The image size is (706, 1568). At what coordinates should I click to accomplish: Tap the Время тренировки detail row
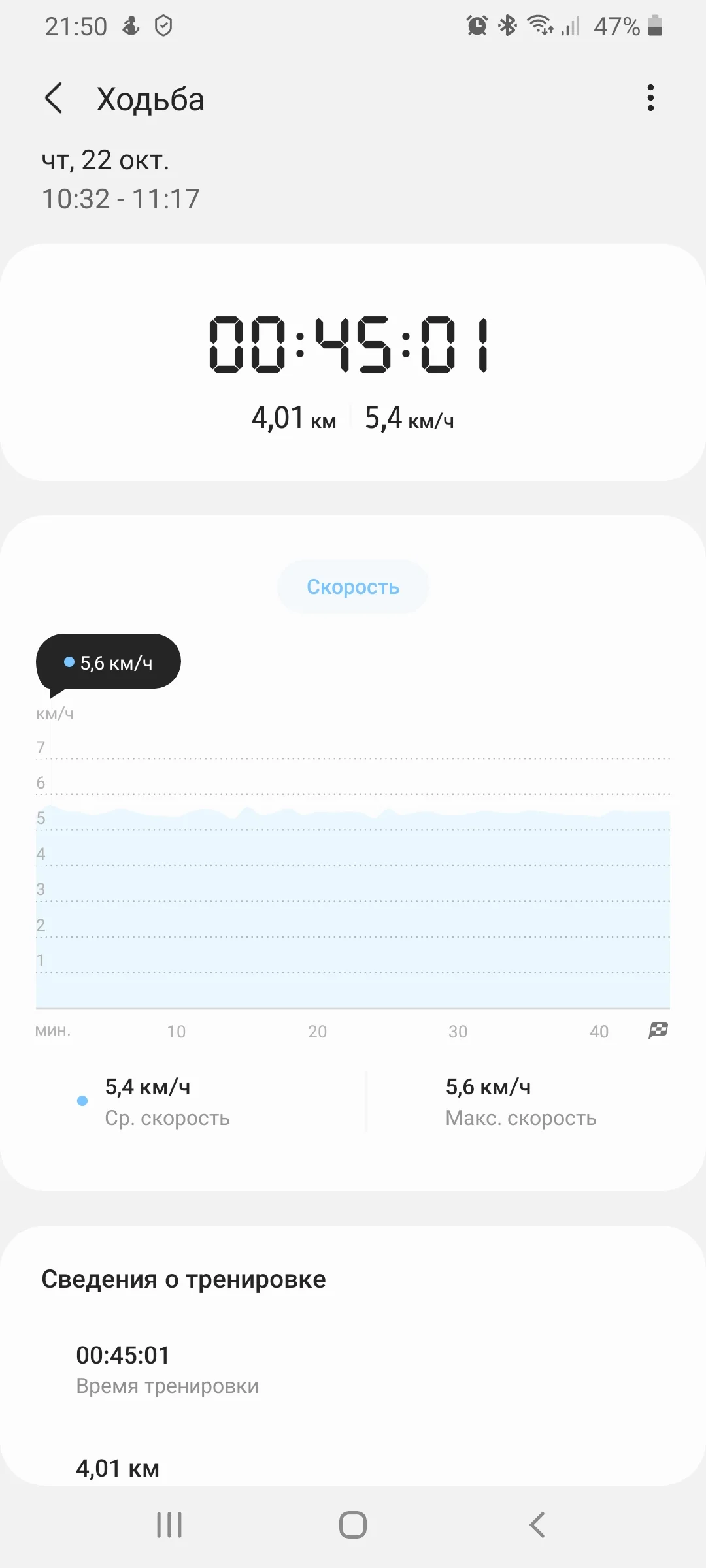[x=167, y=1369]
